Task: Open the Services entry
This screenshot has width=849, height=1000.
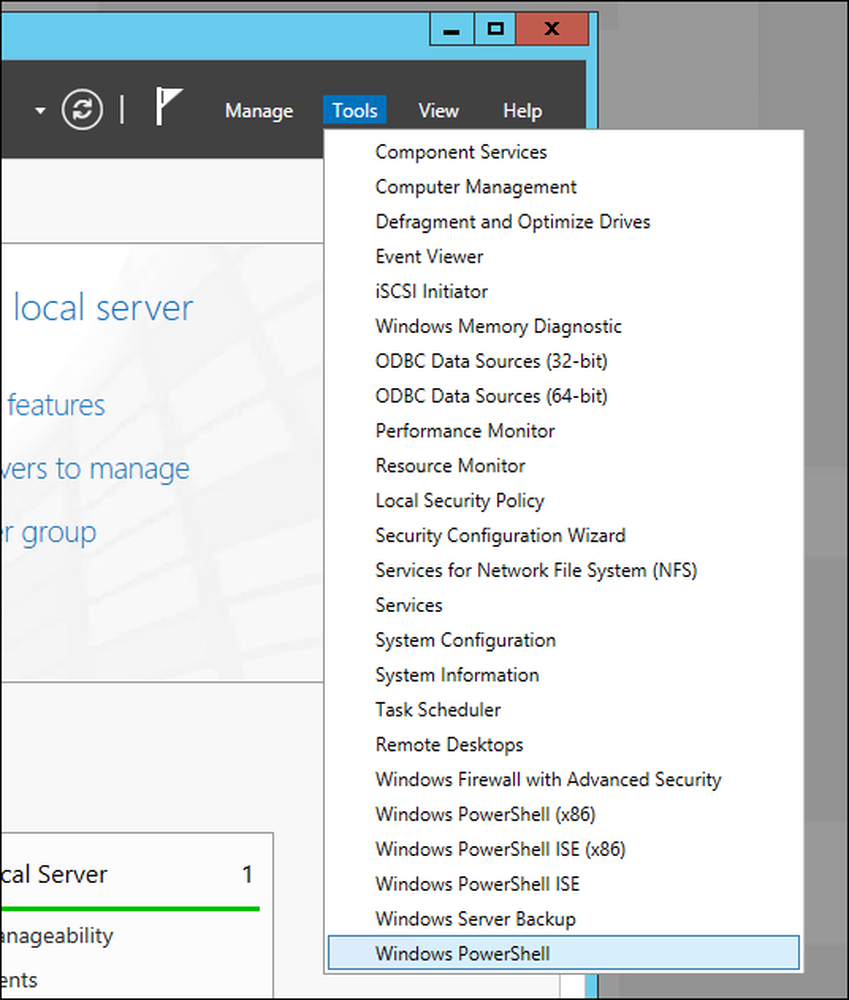Action: [x=564, y=605]
